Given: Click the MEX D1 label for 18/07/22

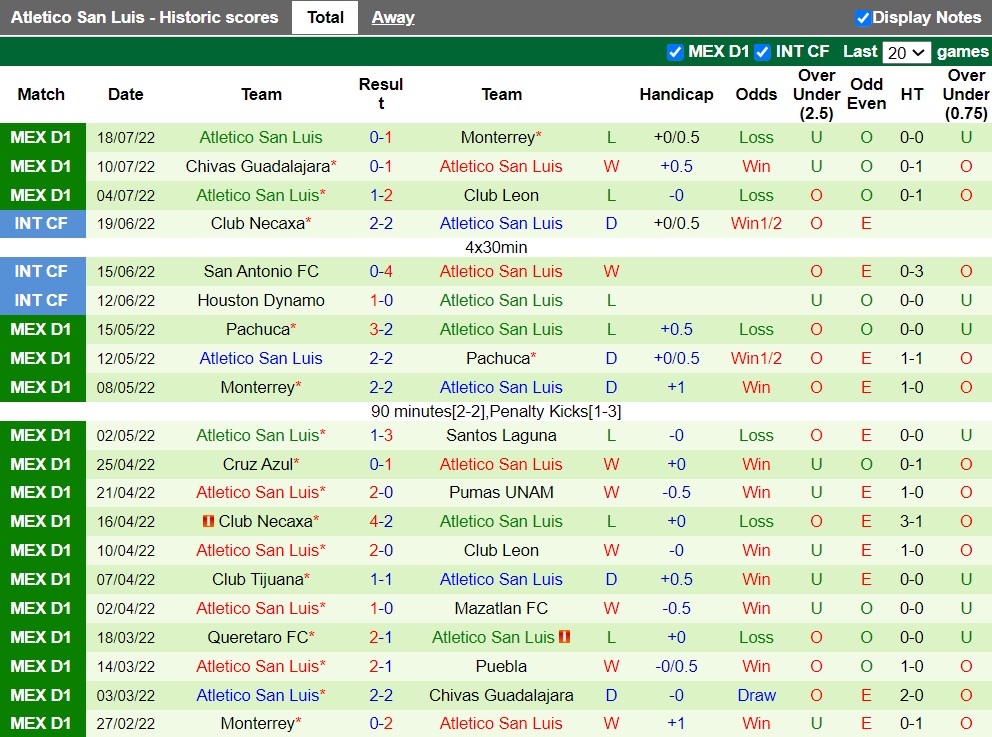Looking at the screenshot, I should (41, 137).
